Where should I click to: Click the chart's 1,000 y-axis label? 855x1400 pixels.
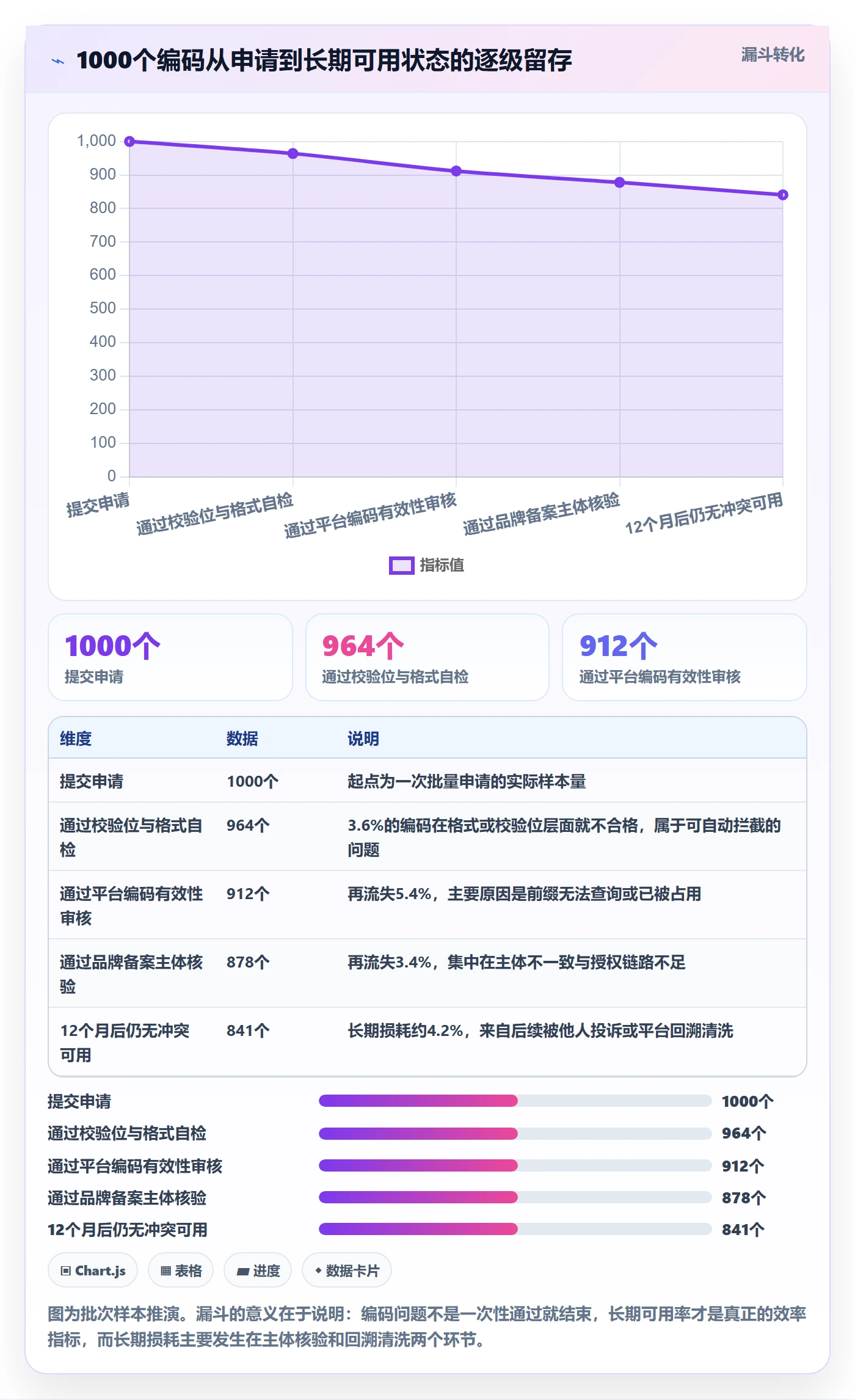(96, 141)
